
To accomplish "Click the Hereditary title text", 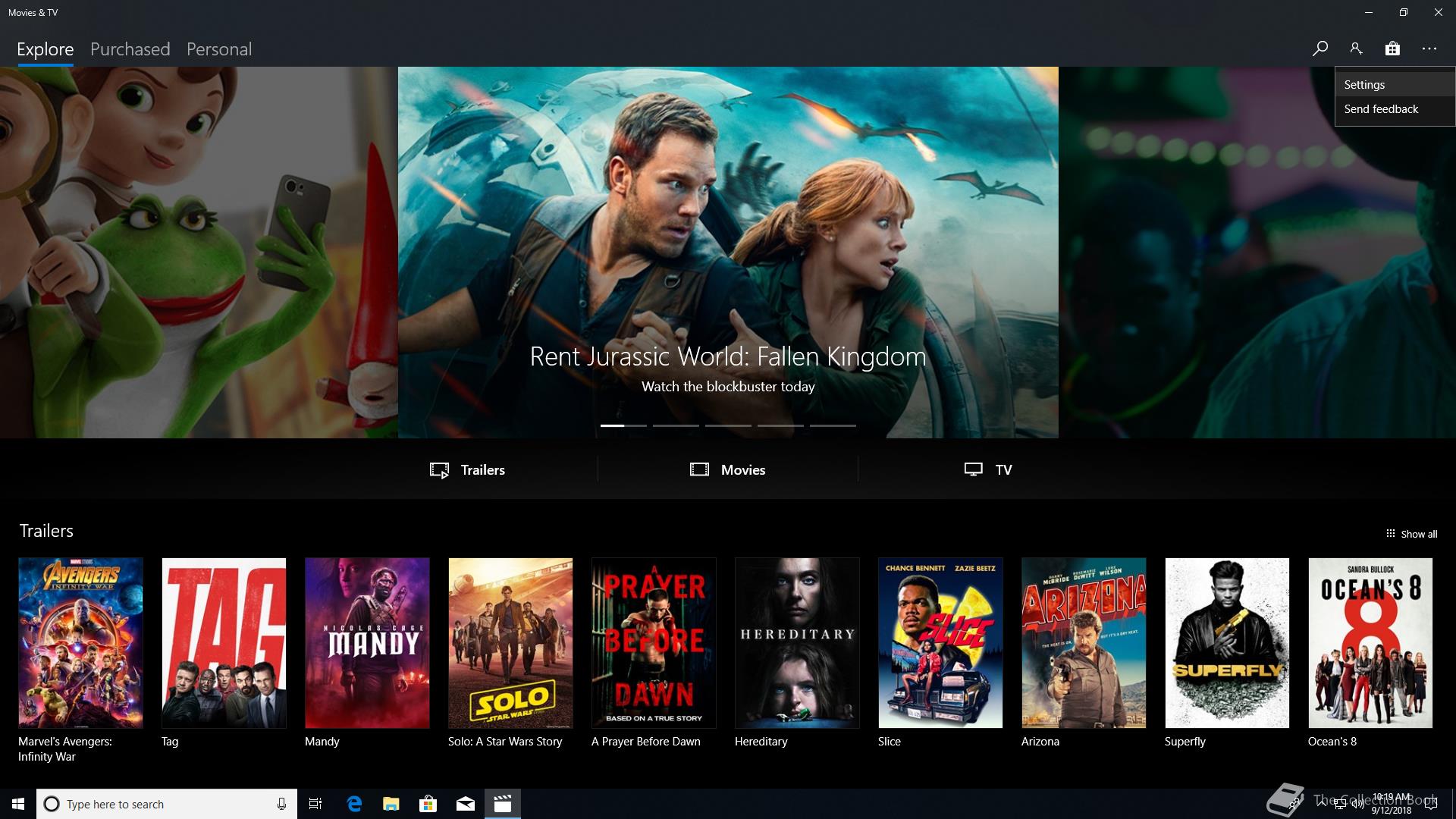I will coord(761,742).
